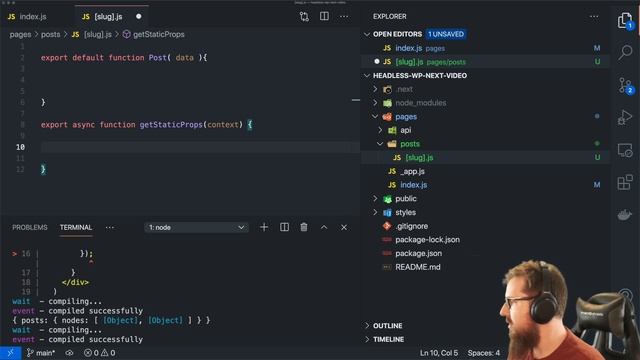Image resolution: width=640 pixels, height=360 pixels.
Task: Open package-lock.json file
Action: coord(427,240)
